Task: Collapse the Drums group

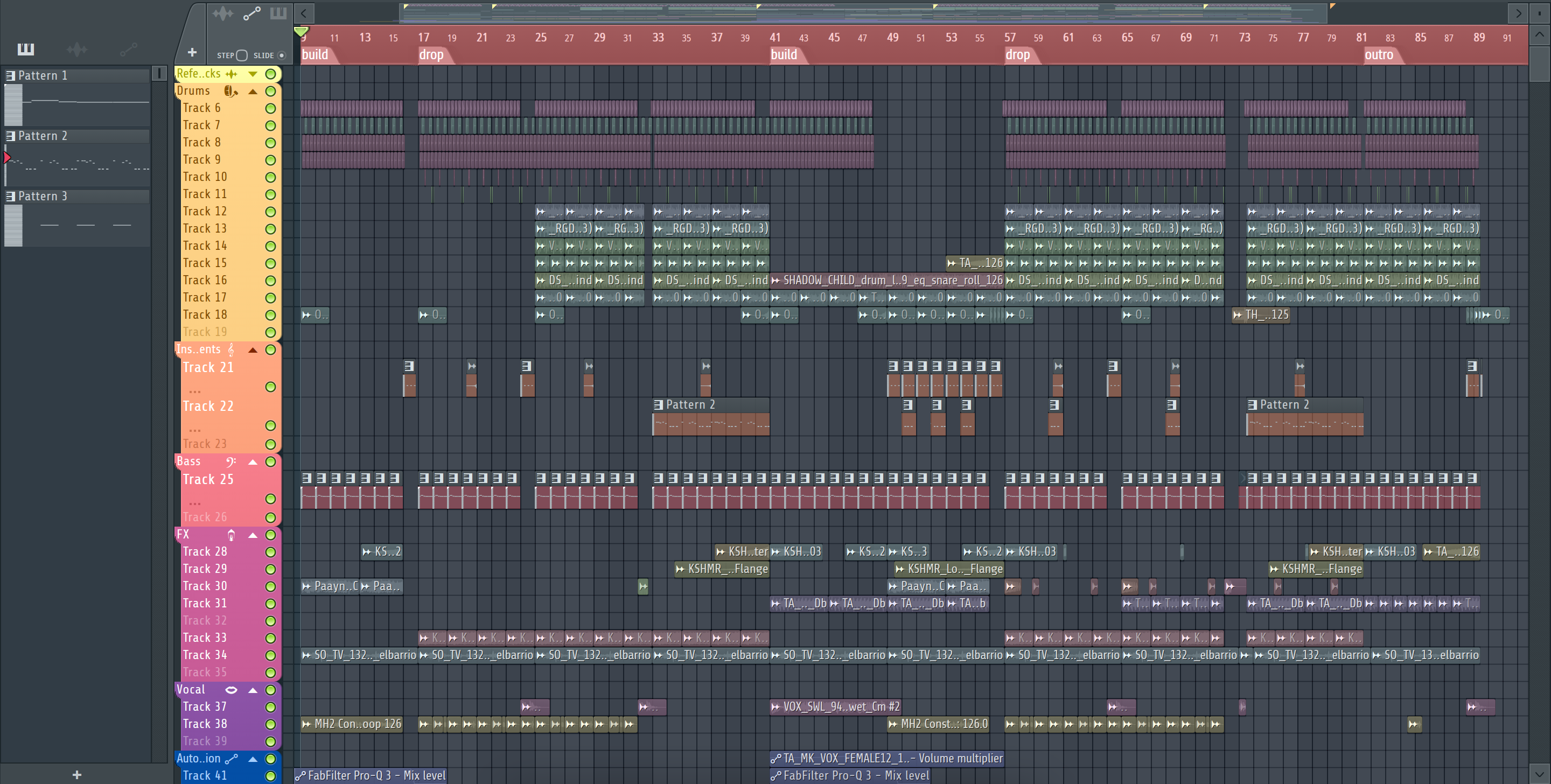Action: (253, 92)
